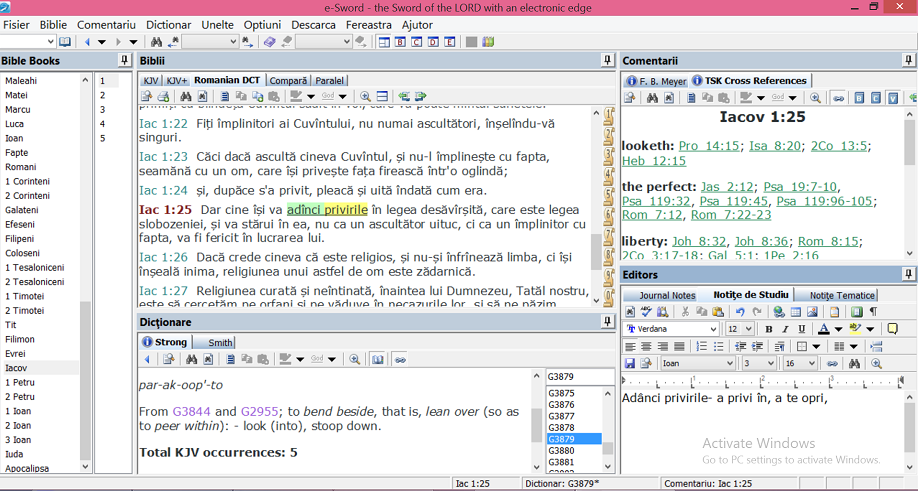Toggle Underline formatting in the Editors toolbar
The image size is (918, 491).
point(800,329)
